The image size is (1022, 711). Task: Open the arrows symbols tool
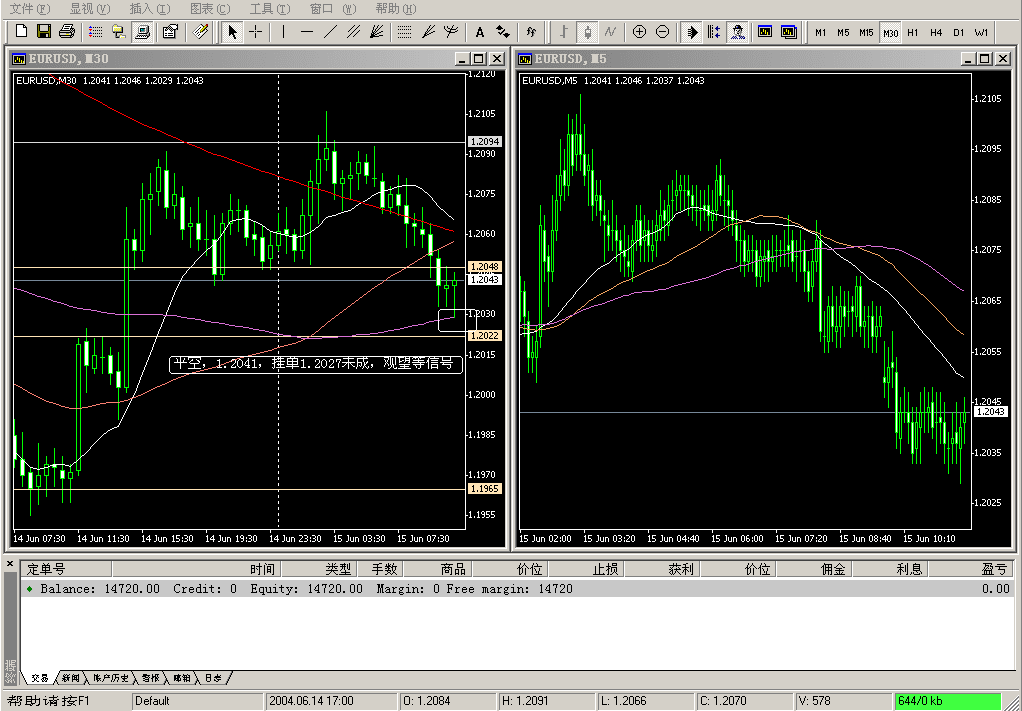coord(503,31)
